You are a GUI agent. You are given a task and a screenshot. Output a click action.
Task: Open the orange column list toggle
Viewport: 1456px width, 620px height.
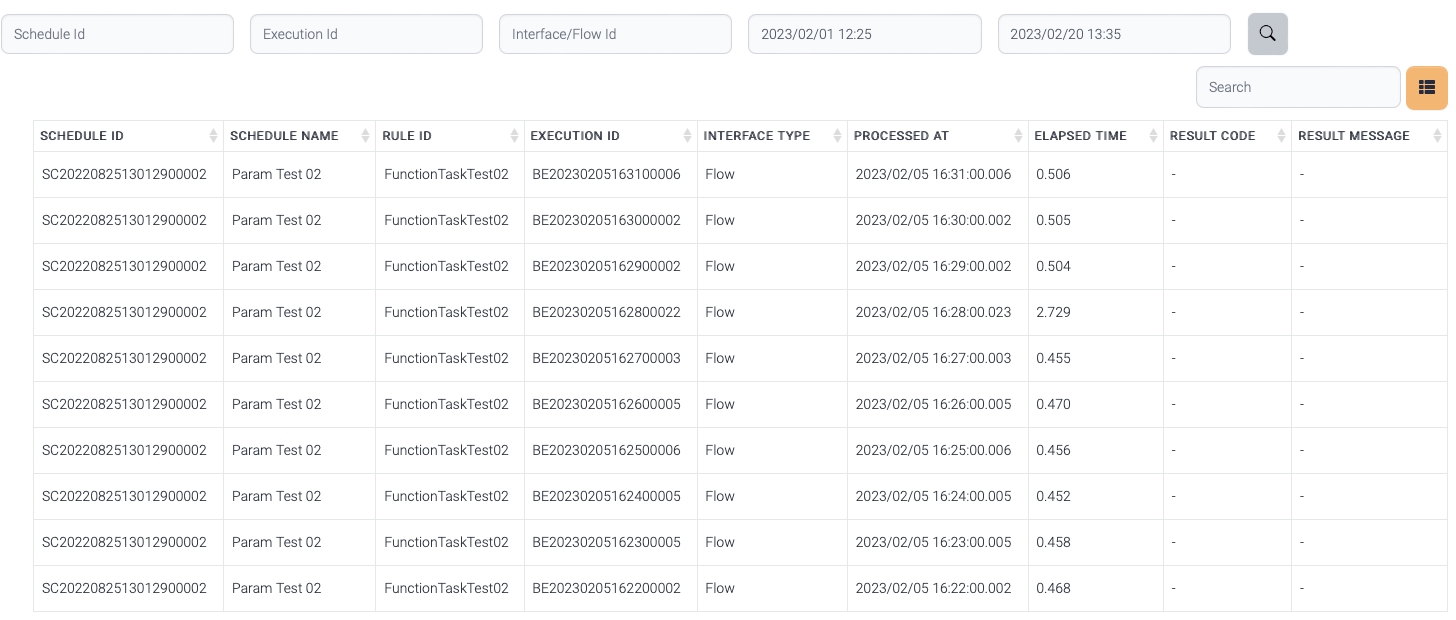click(x=1426, y=88)
